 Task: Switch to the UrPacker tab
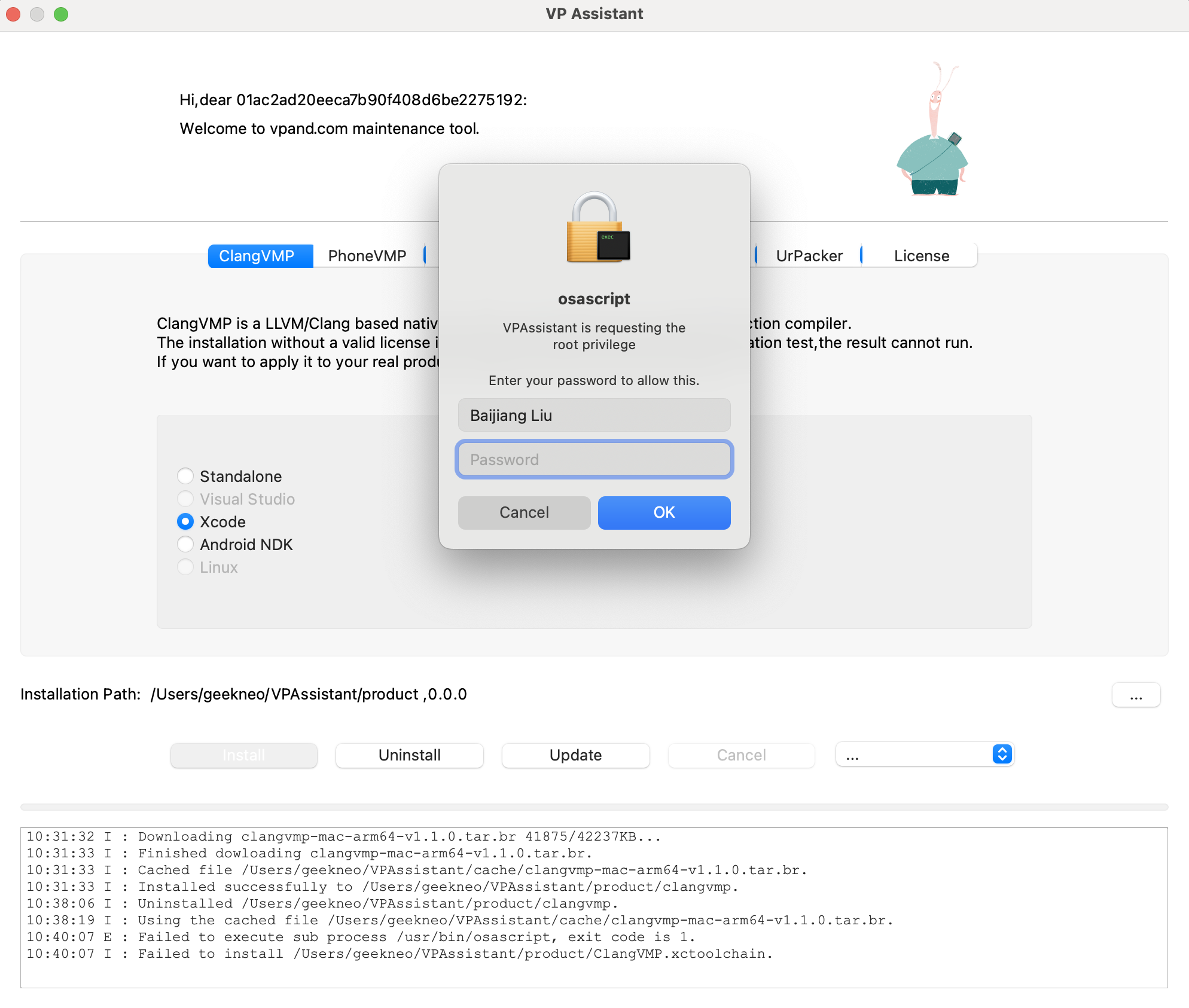(809, 256)
